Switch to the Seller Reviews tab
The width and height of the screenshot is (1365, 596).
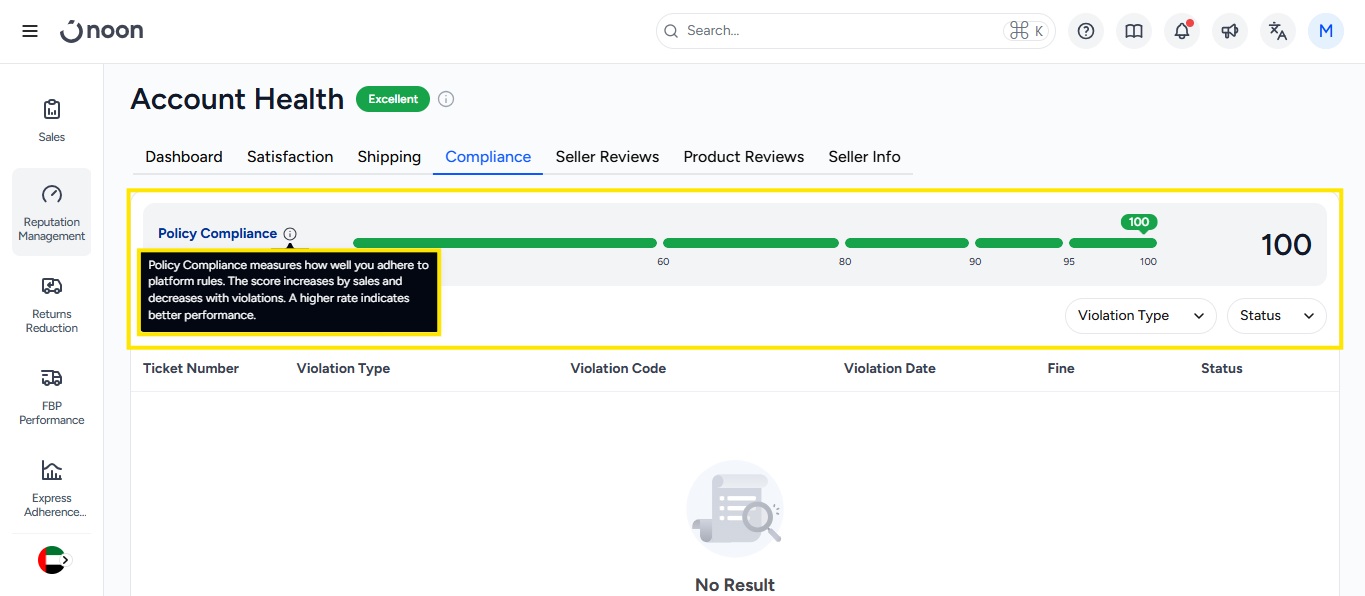click(x=607, y=157)
